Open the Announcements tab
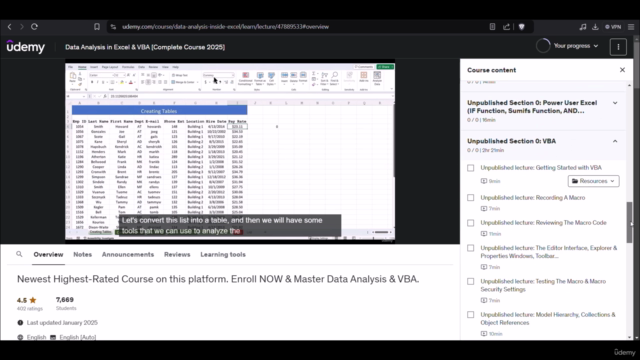 coord(128,254)
